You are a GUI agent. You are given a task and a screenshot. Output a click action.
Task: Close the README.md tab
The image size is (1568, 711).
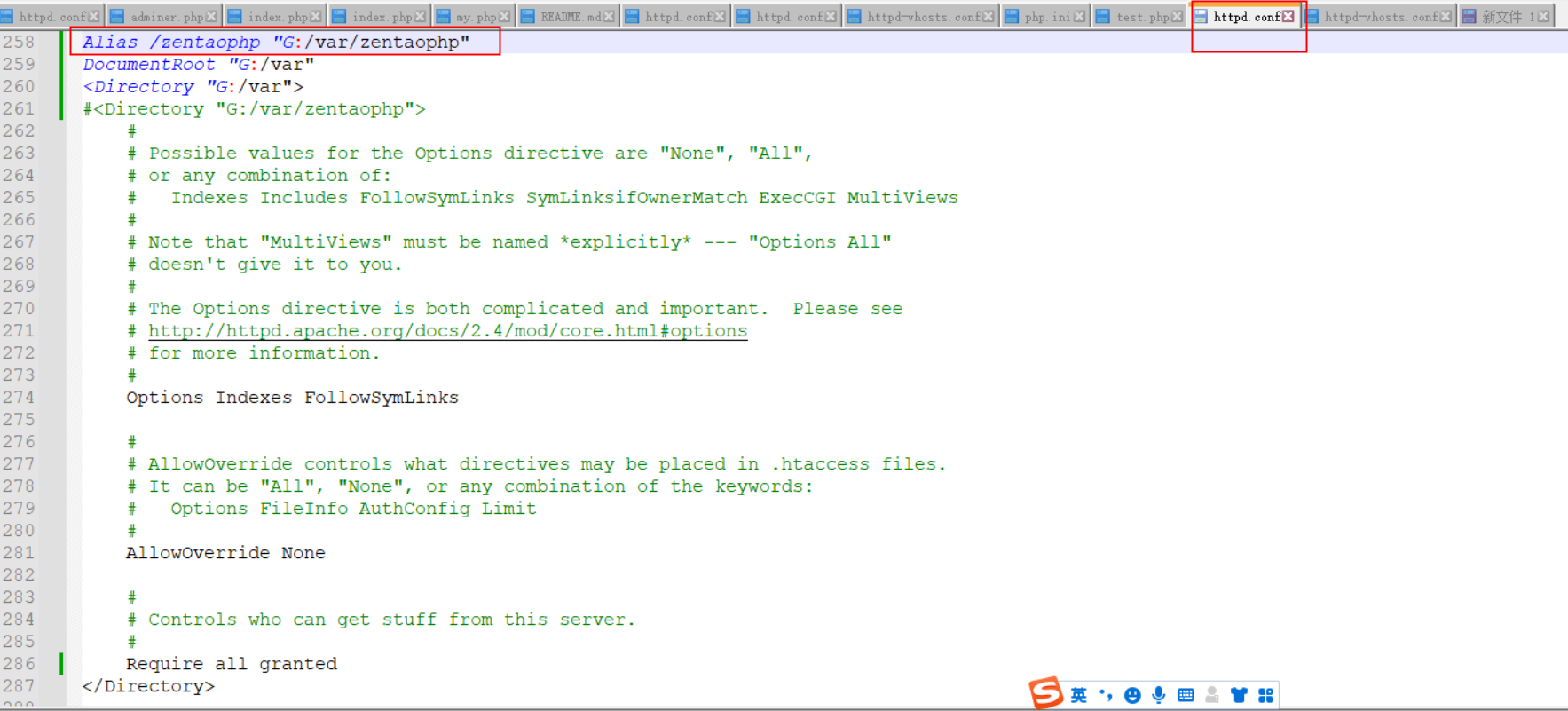point(609,17)
